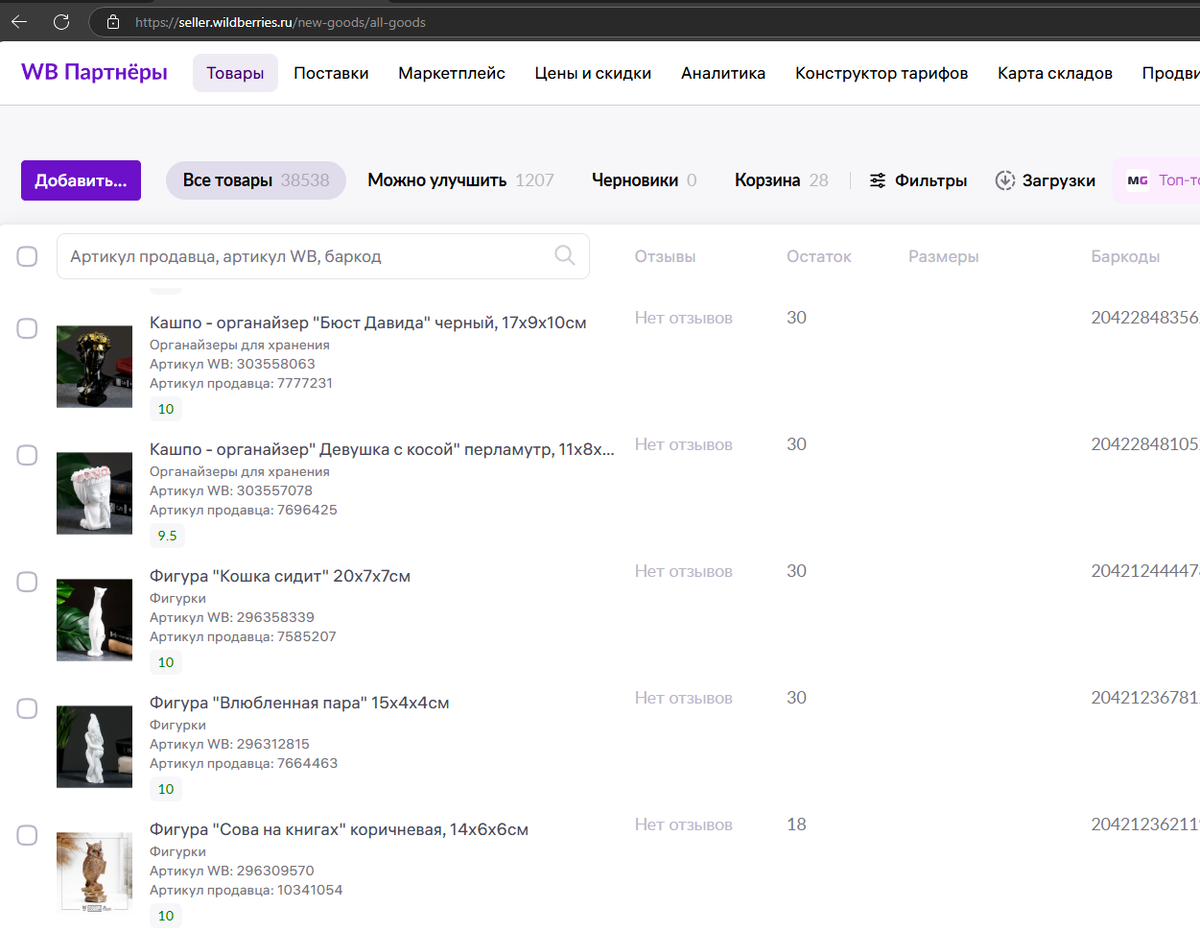1200x932 pixels.
Task: Open the Фильтры label
Action: click(x=931, y=181)
